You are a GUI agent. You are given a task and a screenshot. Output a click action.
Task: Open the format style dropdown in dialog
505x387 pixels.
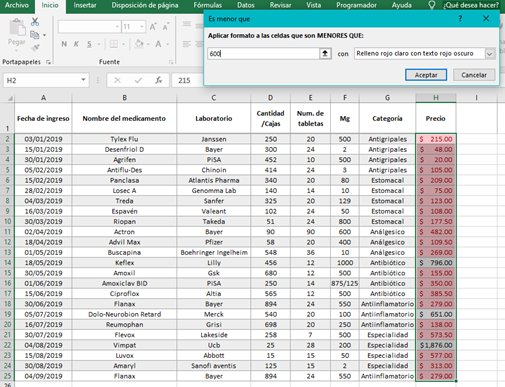coord(489,54)
